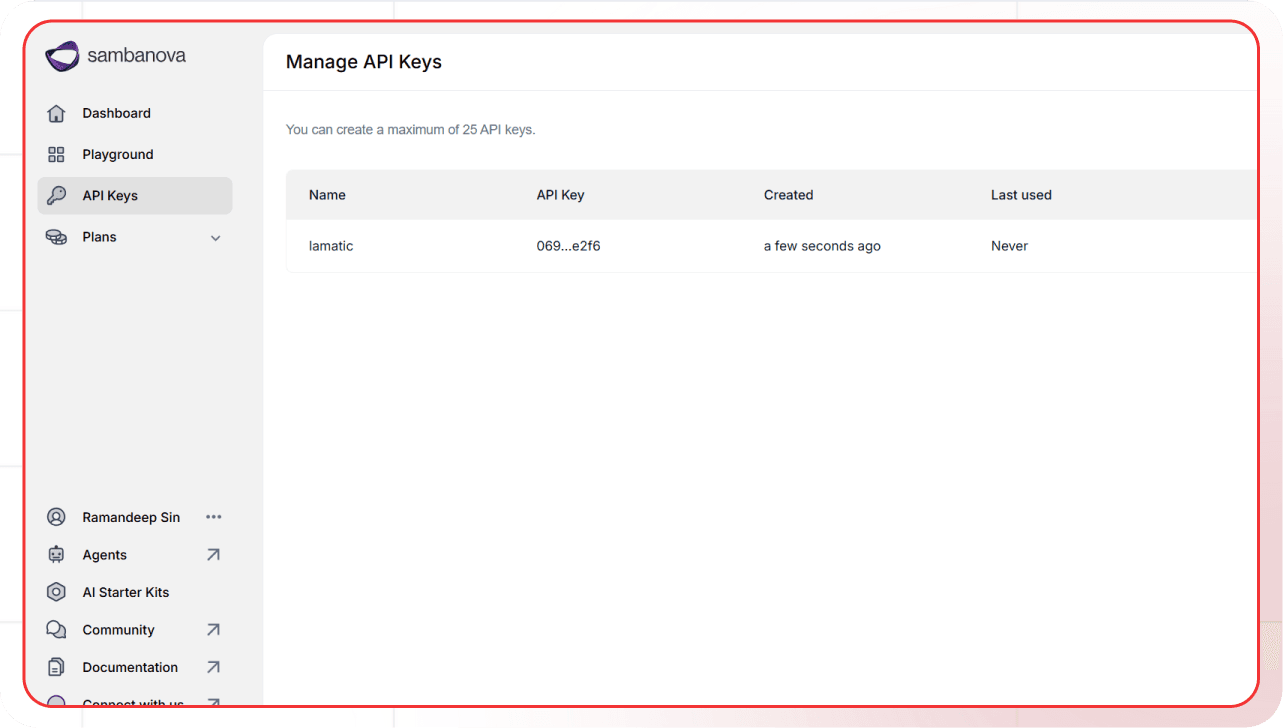1283x728 pixels.
Task: Click the user profile avatar icon
Action: [x=57, y=517]
